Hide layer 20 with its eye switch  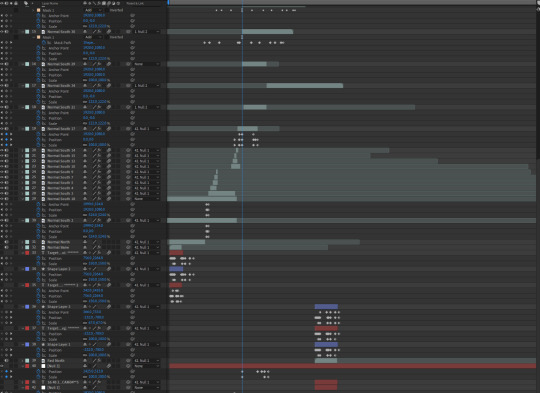tap(2, 150)
